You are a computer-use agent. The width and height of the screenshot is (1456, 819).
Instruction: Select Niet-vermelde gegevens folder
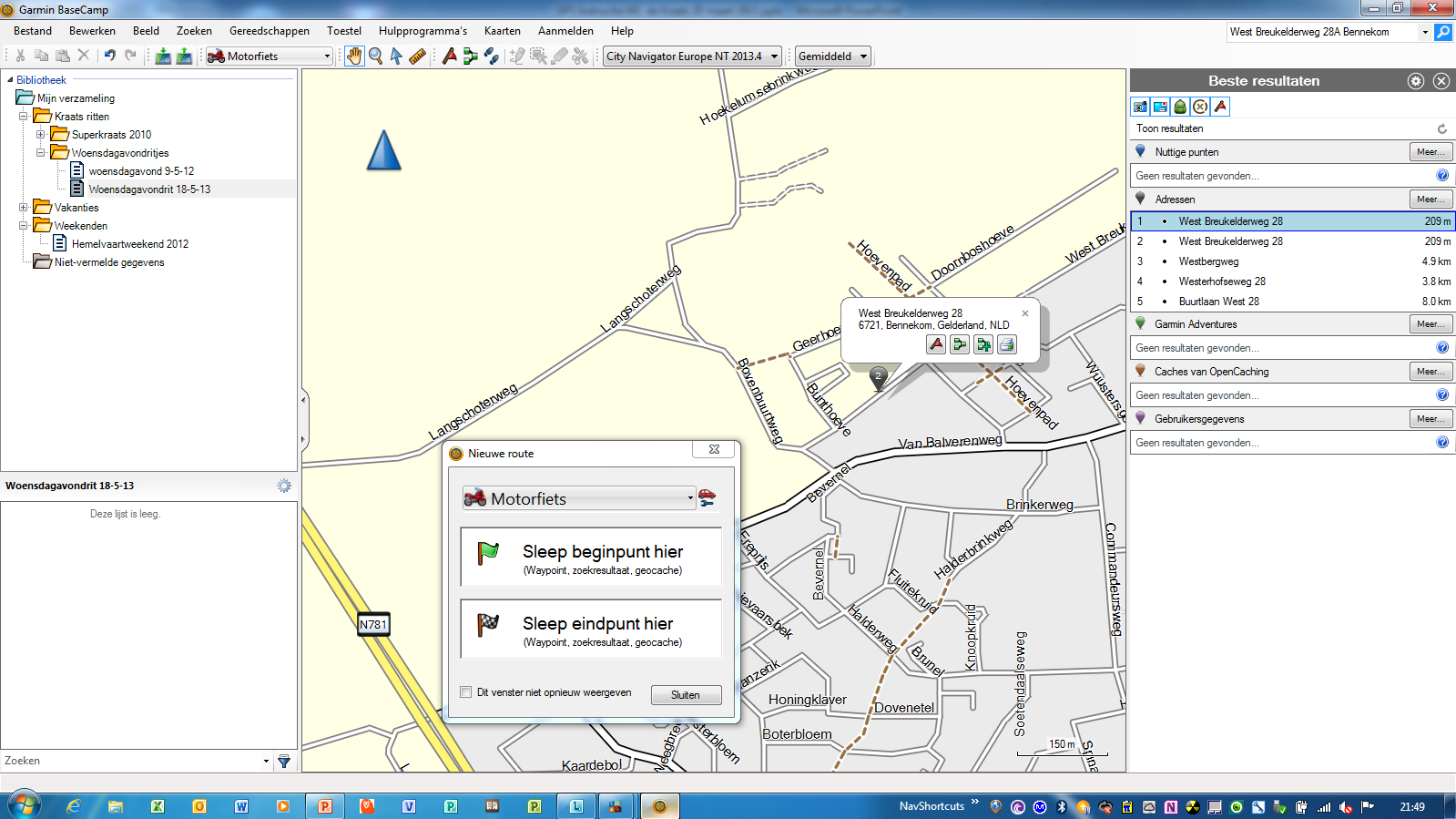[x=109, y=262]
